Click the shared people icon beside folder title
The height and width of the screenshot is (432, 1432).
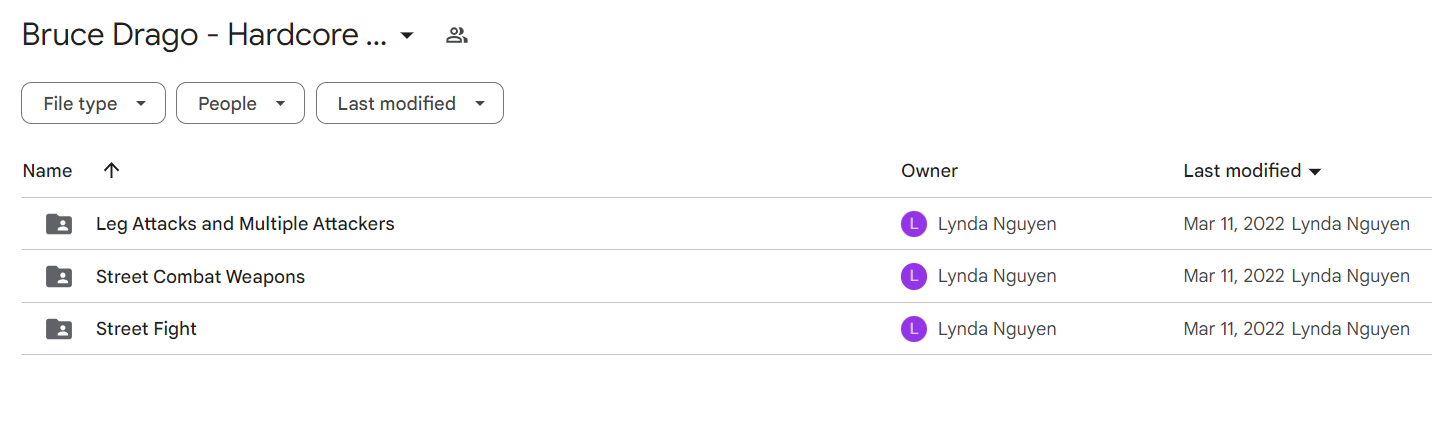(457, 36)
